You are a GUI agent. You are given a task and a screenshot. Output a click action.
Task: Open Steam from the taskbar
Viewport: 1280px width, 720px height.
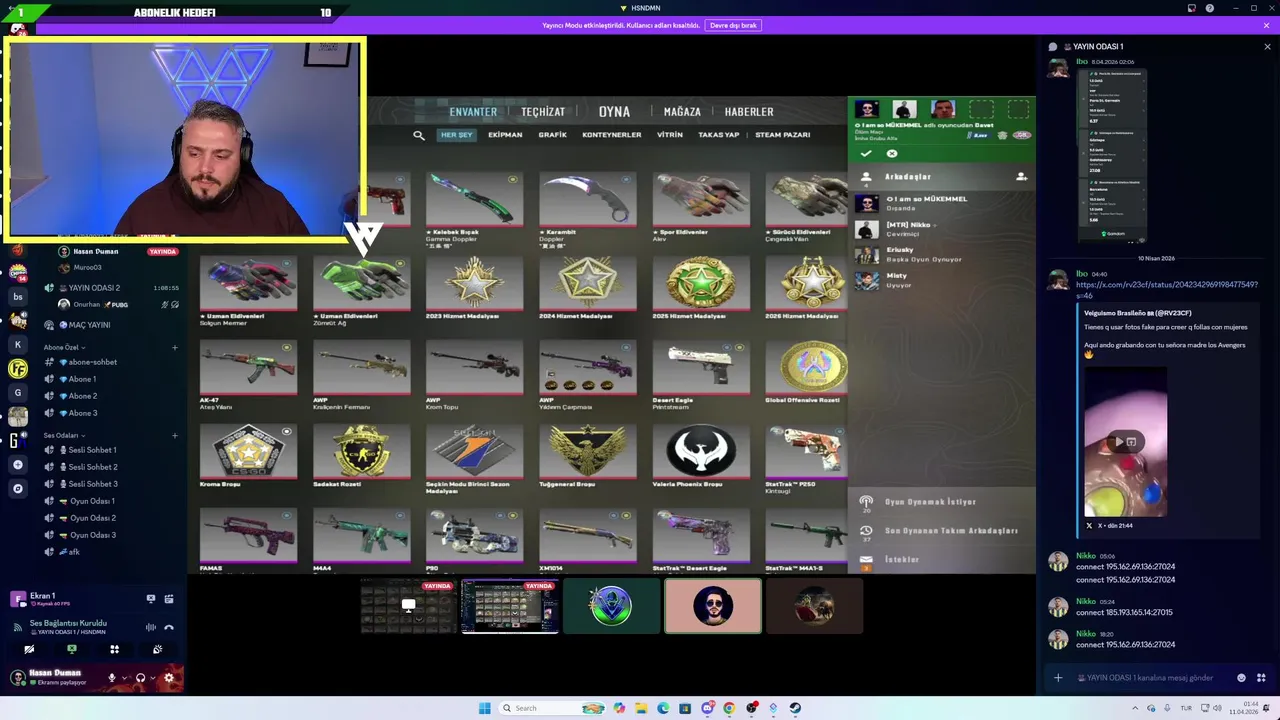(x=795, y=708)
